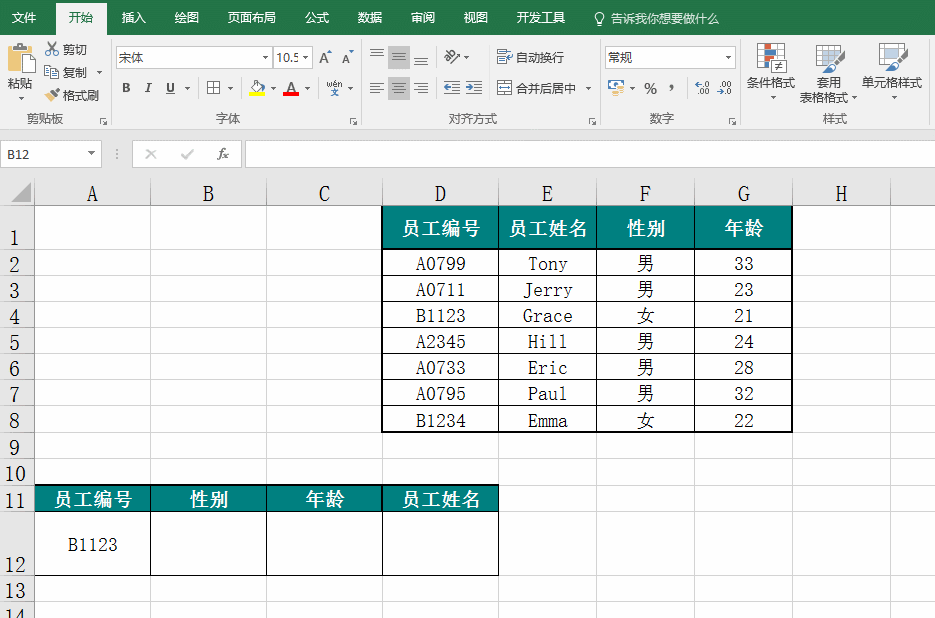935x618 pixels.
Task: Align cell text to the left
Action: [376, 88]
